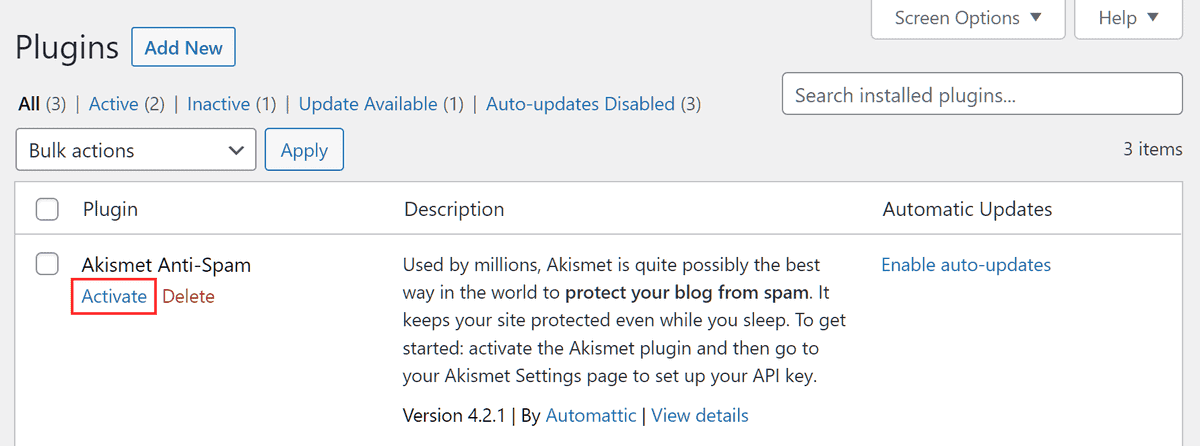
Task: Click the search installed plugins field
Action: [981, 96]
